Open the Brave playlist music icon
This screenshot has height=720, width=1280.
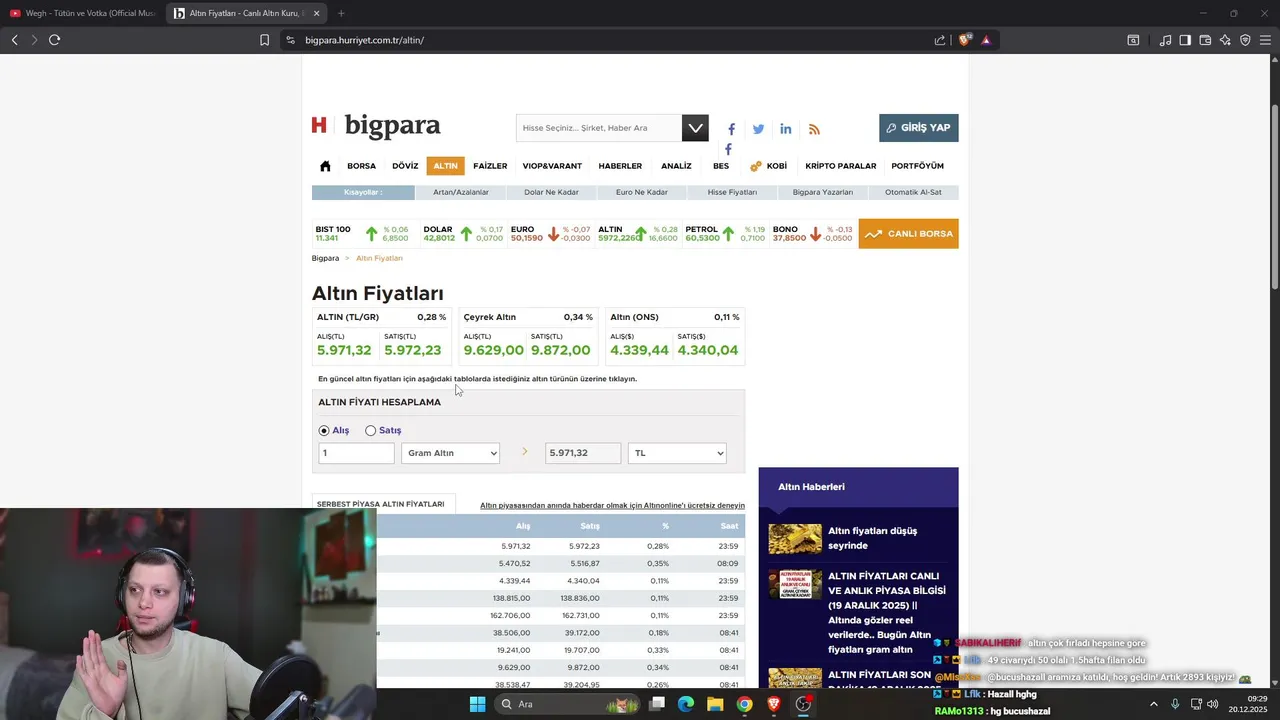click(1165, 40)
